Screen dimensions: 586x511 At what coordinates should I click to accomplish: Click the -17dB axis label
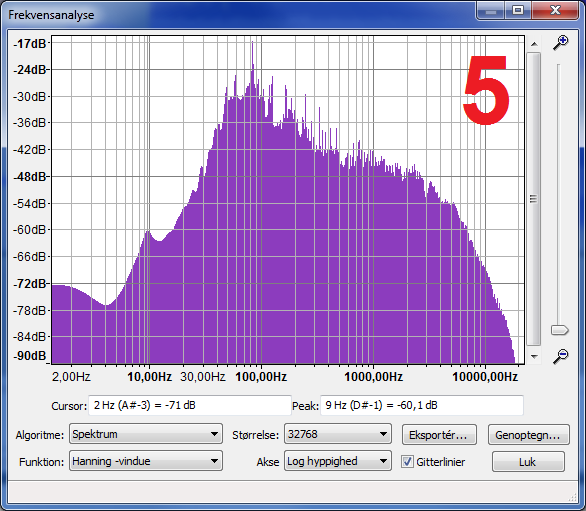tap(30, 44)
